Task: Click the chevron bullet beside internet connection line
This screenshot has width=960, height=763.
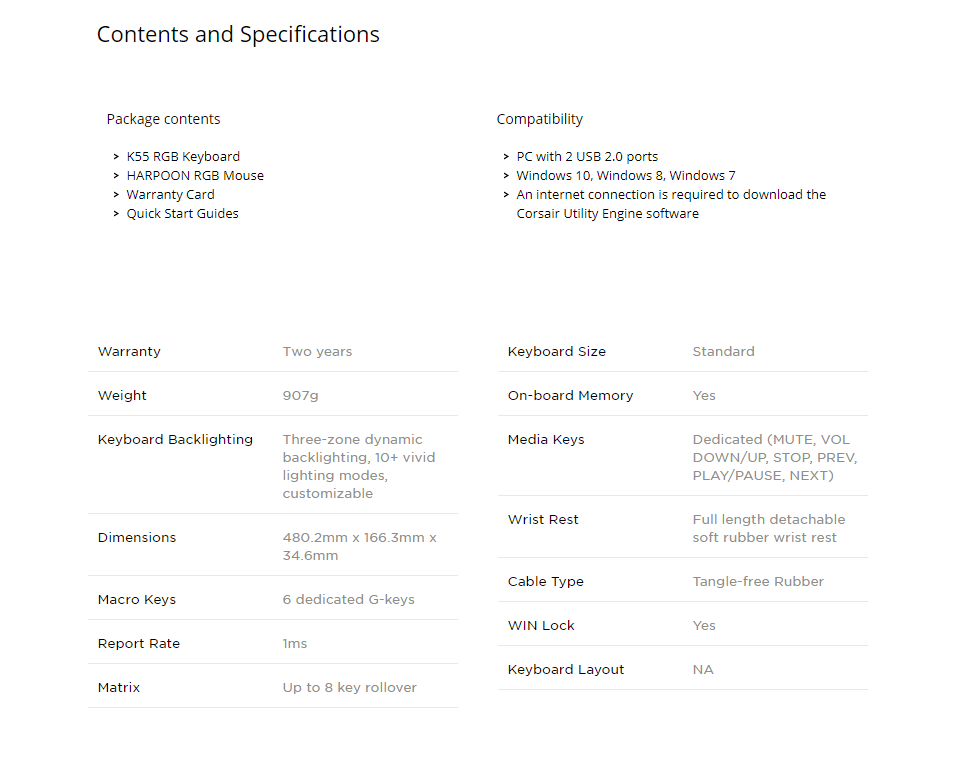Action: pyautogui.click(x=507, y=195)
